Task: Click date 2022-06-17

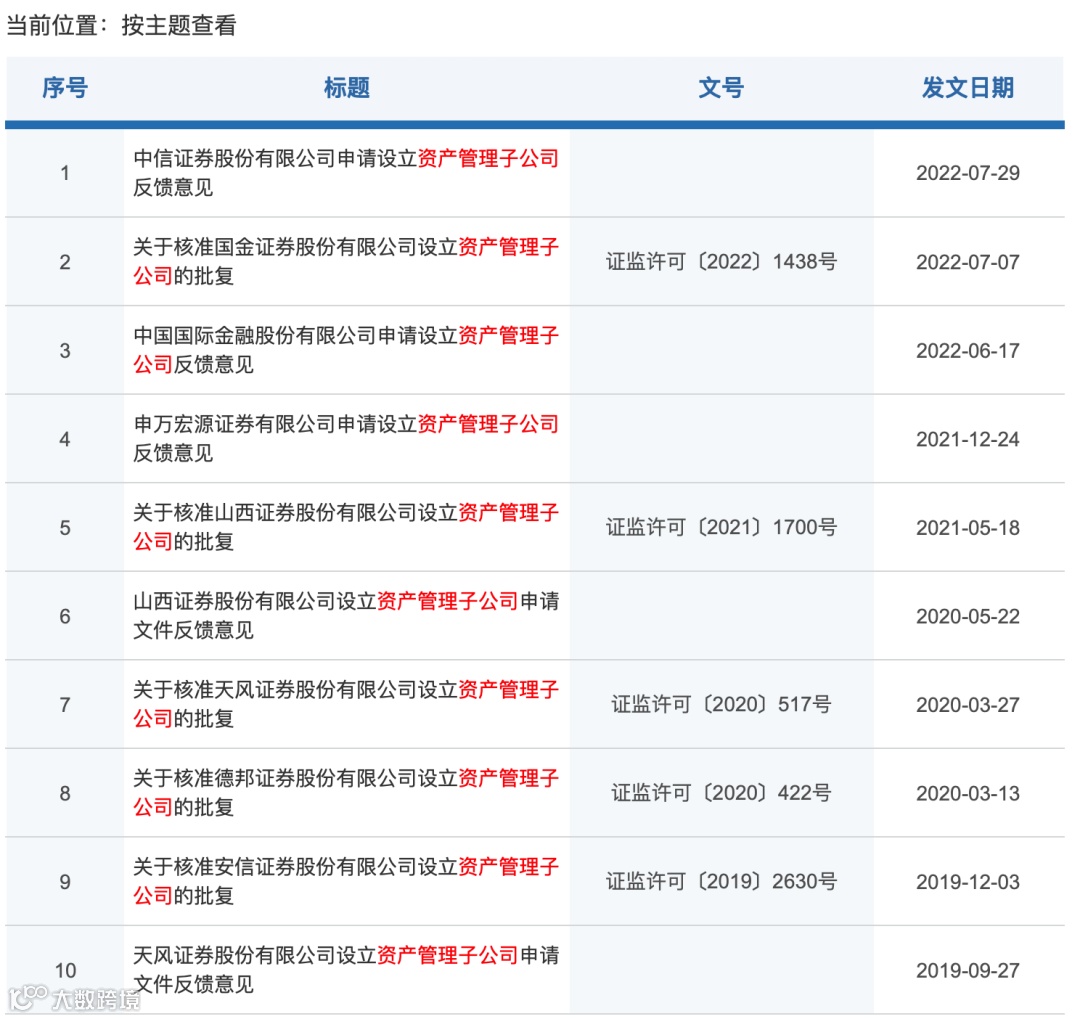Action: click(968, 351)
